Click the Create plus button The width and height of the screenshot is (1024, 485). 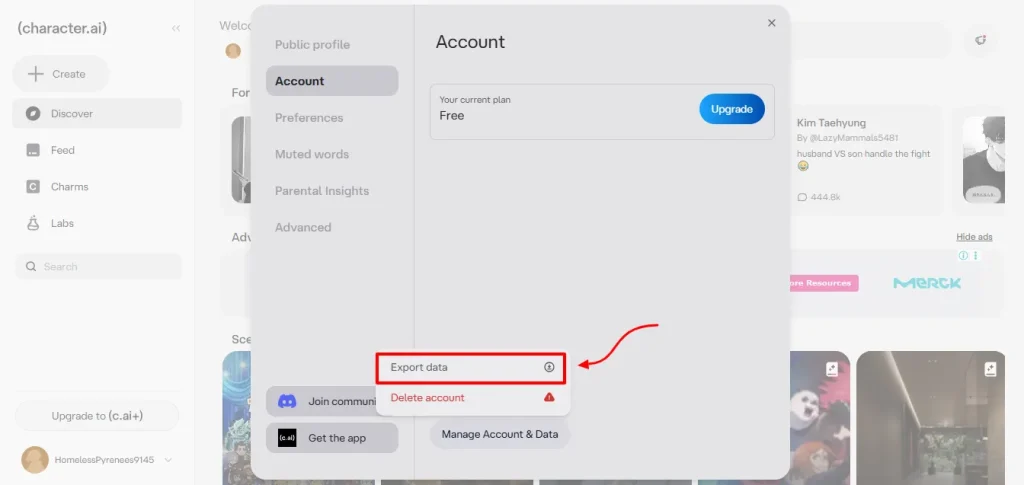(61, 74)
